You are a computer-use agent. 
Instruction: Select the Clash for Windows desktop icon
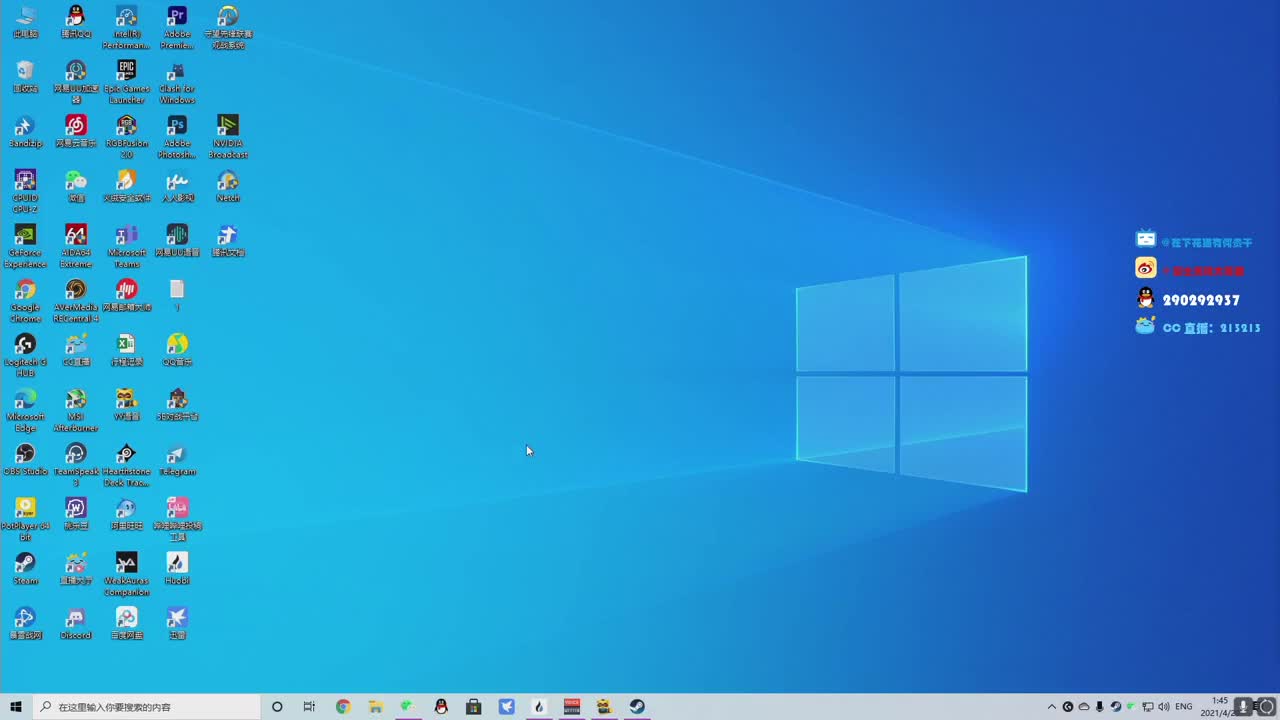point(177,82)
